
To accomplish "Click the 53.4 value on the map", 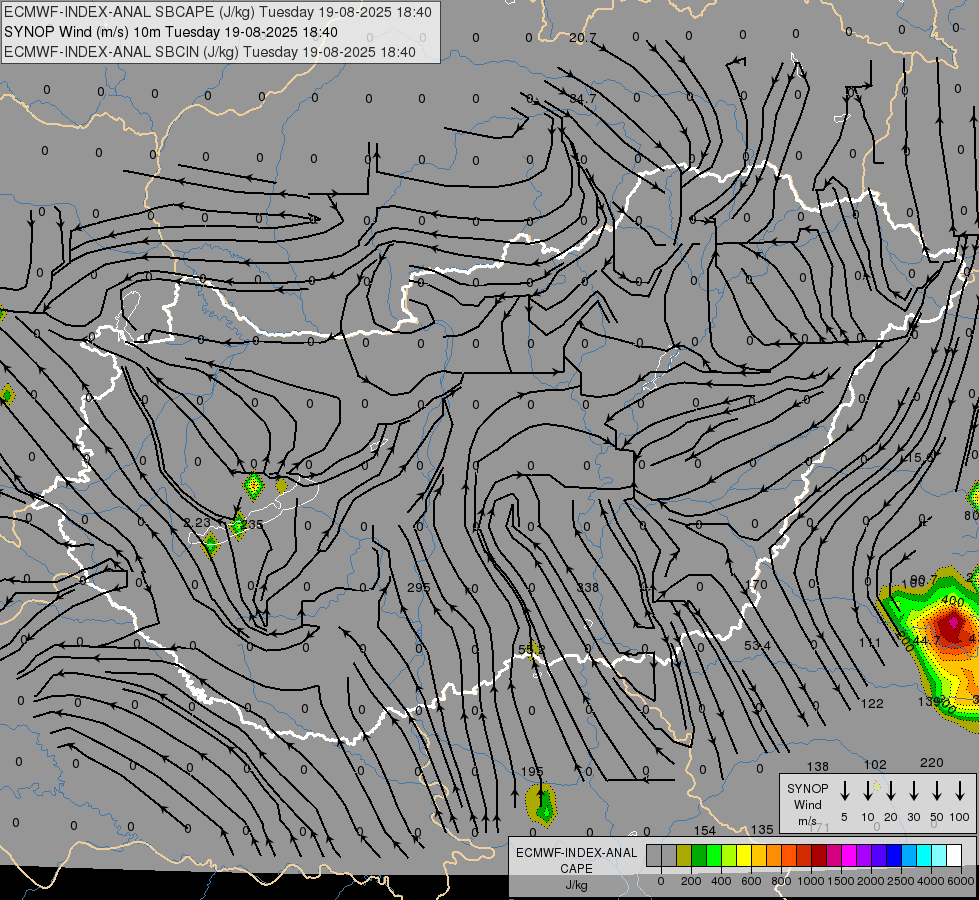I will [757, 645].
